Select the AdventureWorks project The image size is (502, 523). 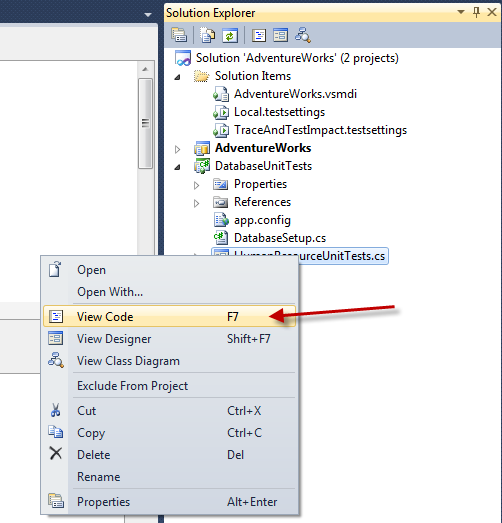coord(263,148)
